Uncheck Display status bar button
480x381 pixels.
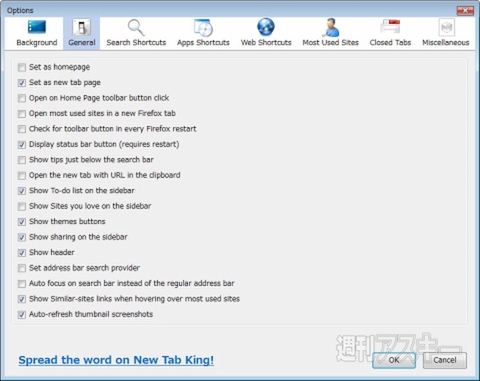tap(22, 144)
